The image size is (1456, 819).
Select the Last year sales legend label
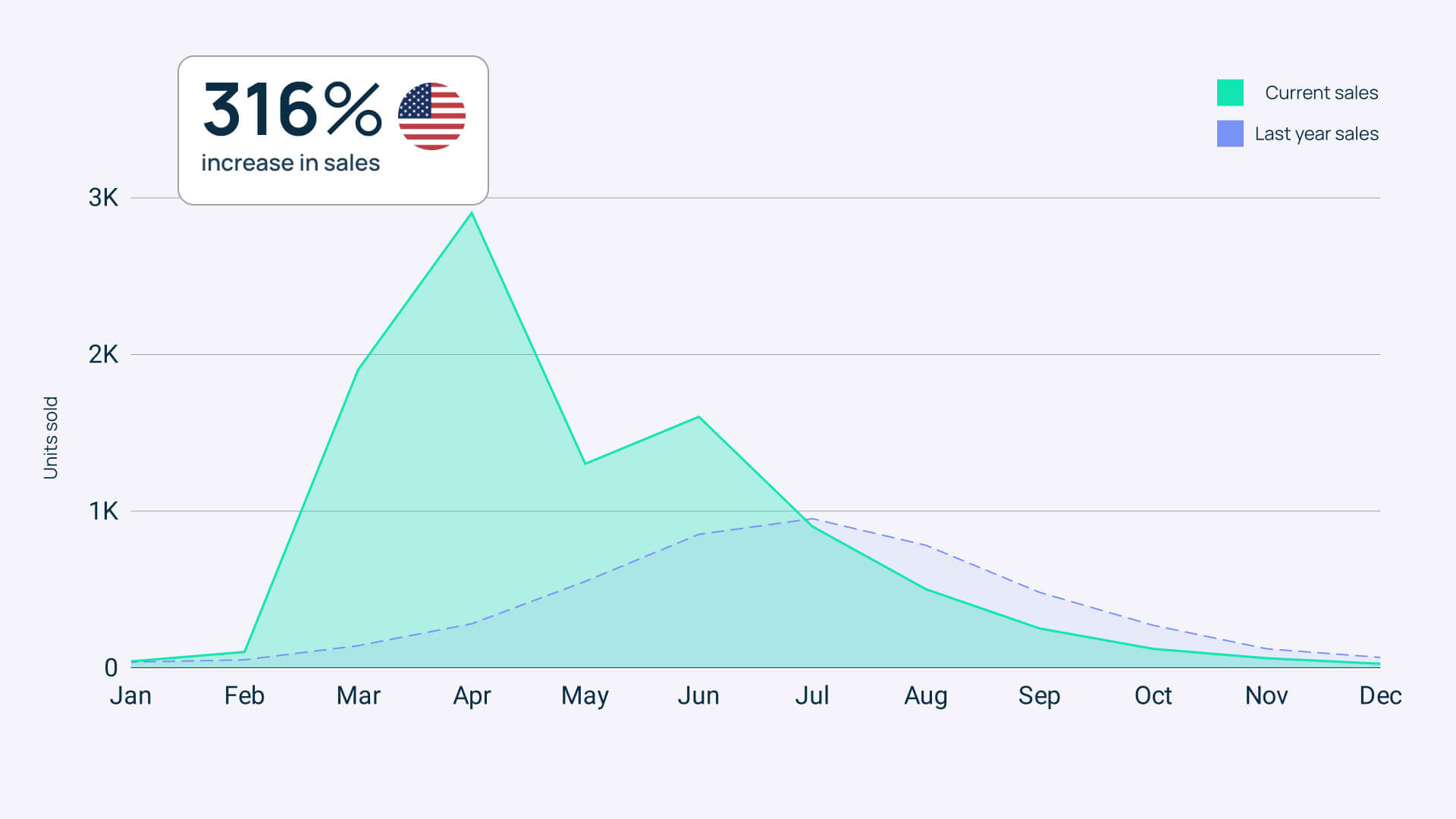click(x=1316, y=134)
